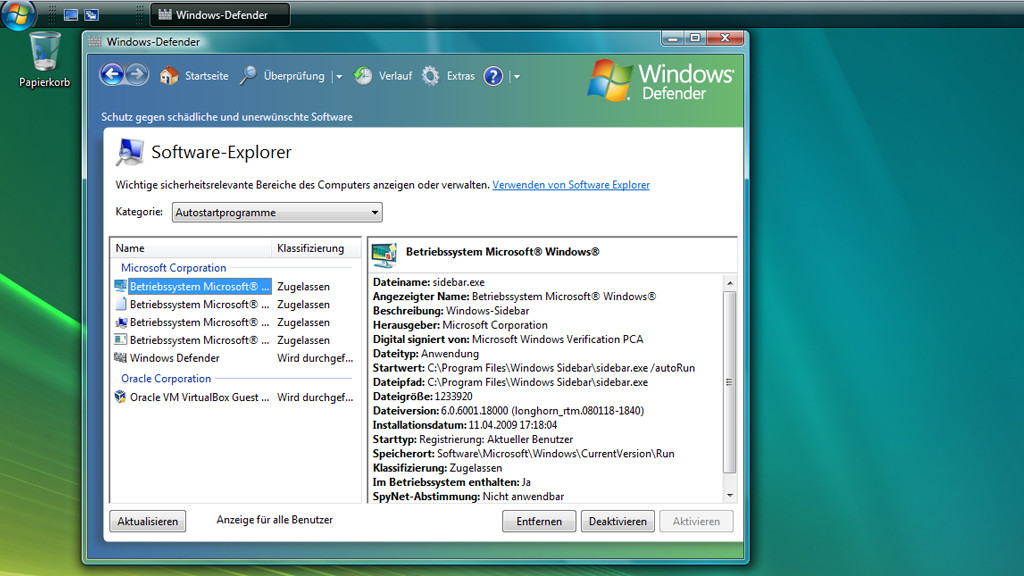The image size is (1024, 576).
Task: Click the details pane program icon
Action: pyautogui.click(x=384, y=255)
